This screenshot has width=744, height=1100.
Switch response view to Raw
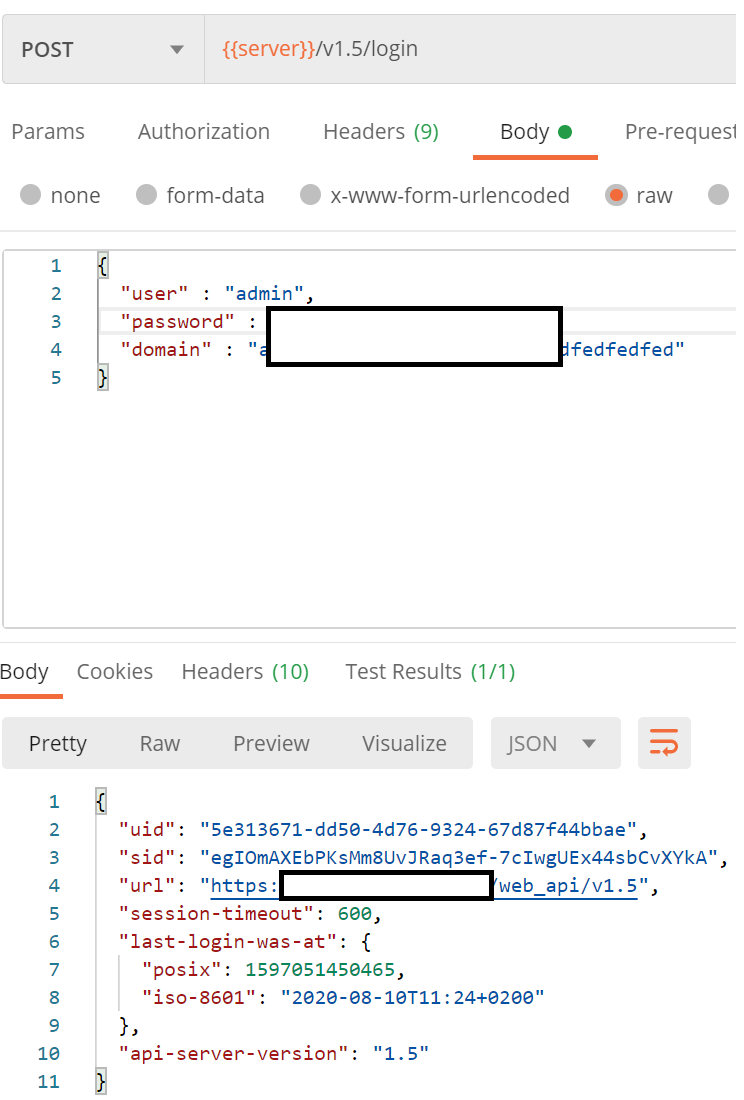[160, 743]
